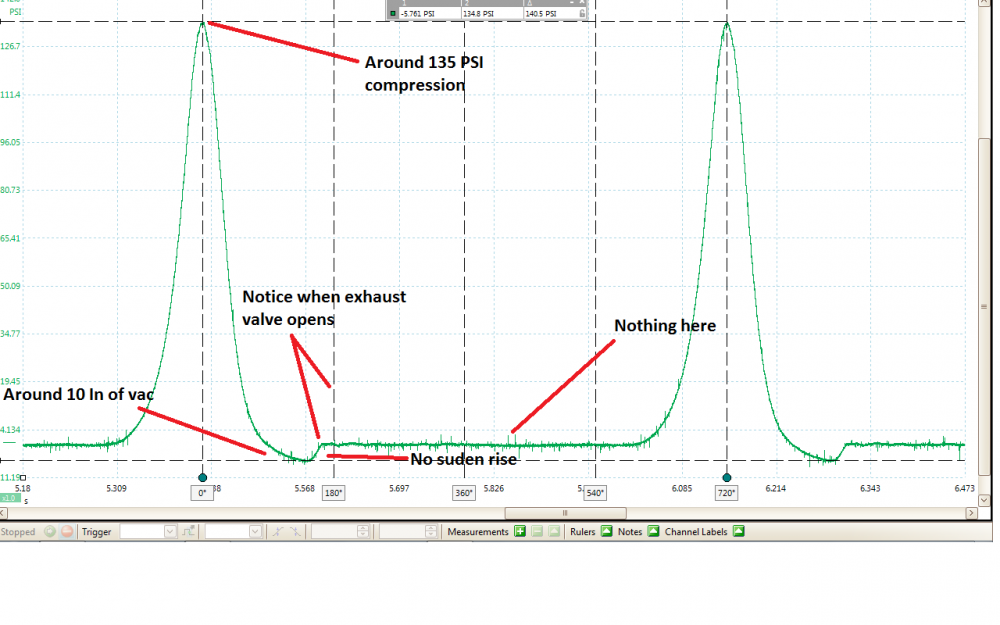Click the x1.0 zoom factor label
Screen dimensions: 1000x625
(x=9, y=499)
